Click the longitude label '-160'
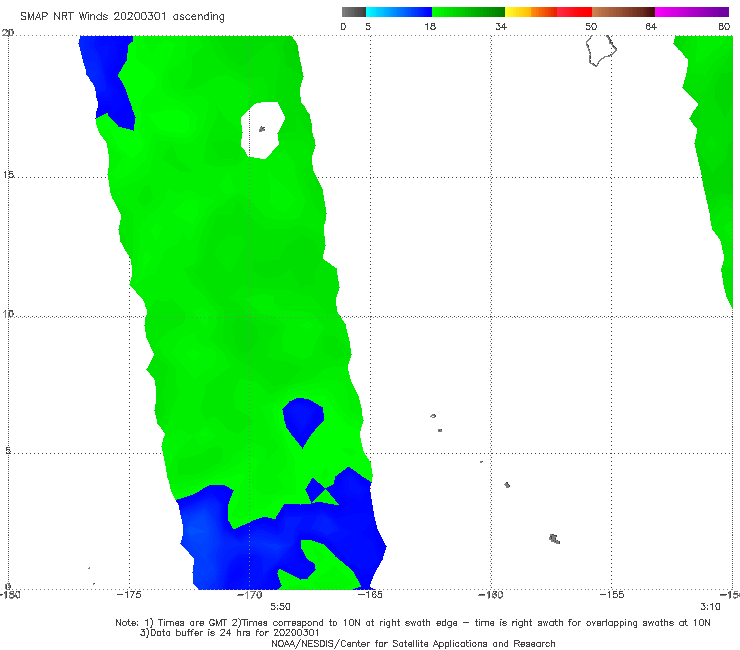Image resolution: width=740 pixels, height=650 pixels. point(491,595)
